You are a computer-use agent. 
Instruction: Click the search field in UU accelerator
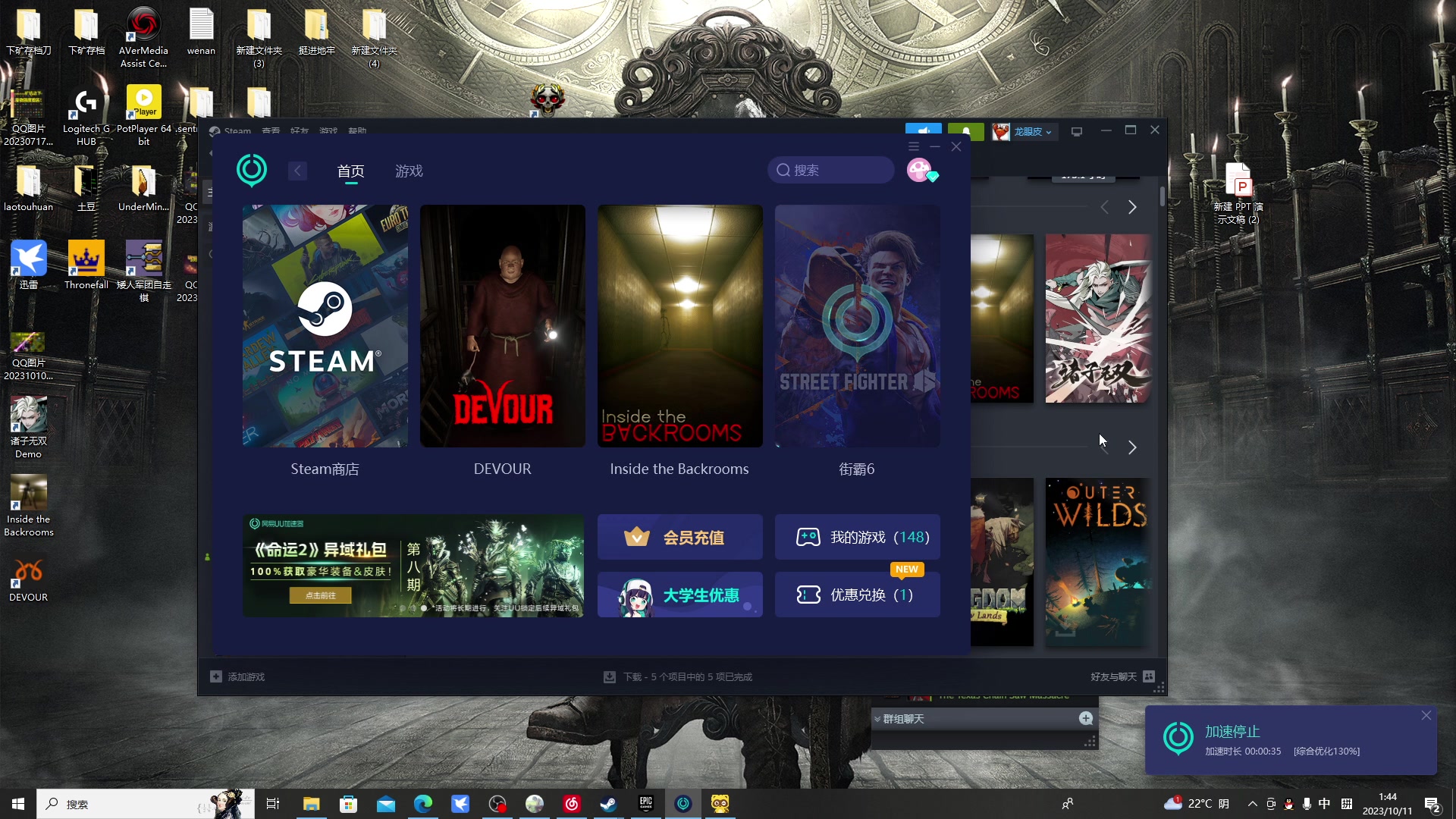(831, 170)
